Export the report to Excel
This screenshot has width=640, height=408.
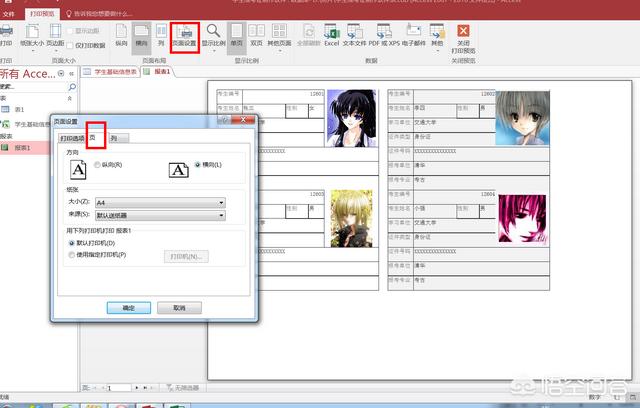click(x=332, y=35)
